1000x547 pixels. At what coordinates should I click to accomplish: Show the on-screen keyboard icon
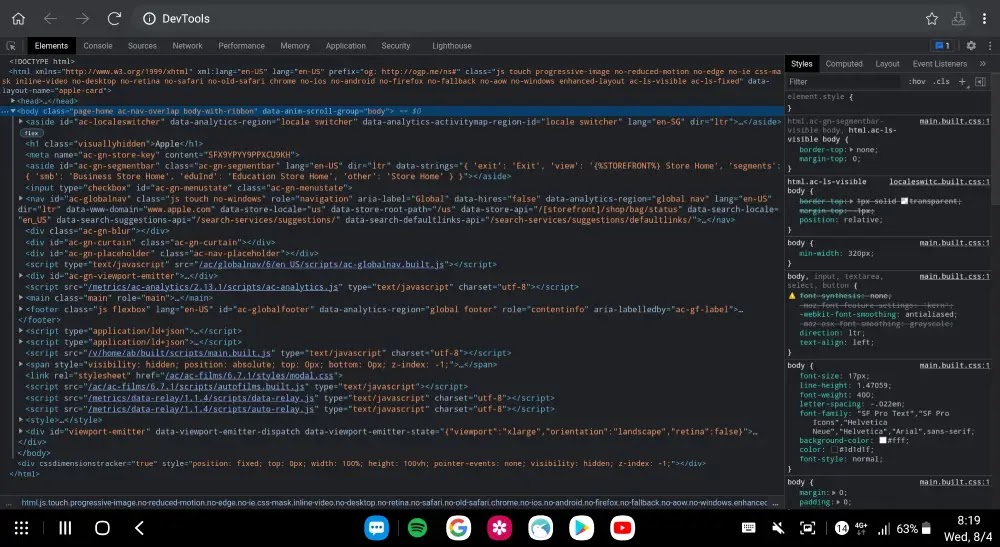pyautogui.click(x=749, y=528)
